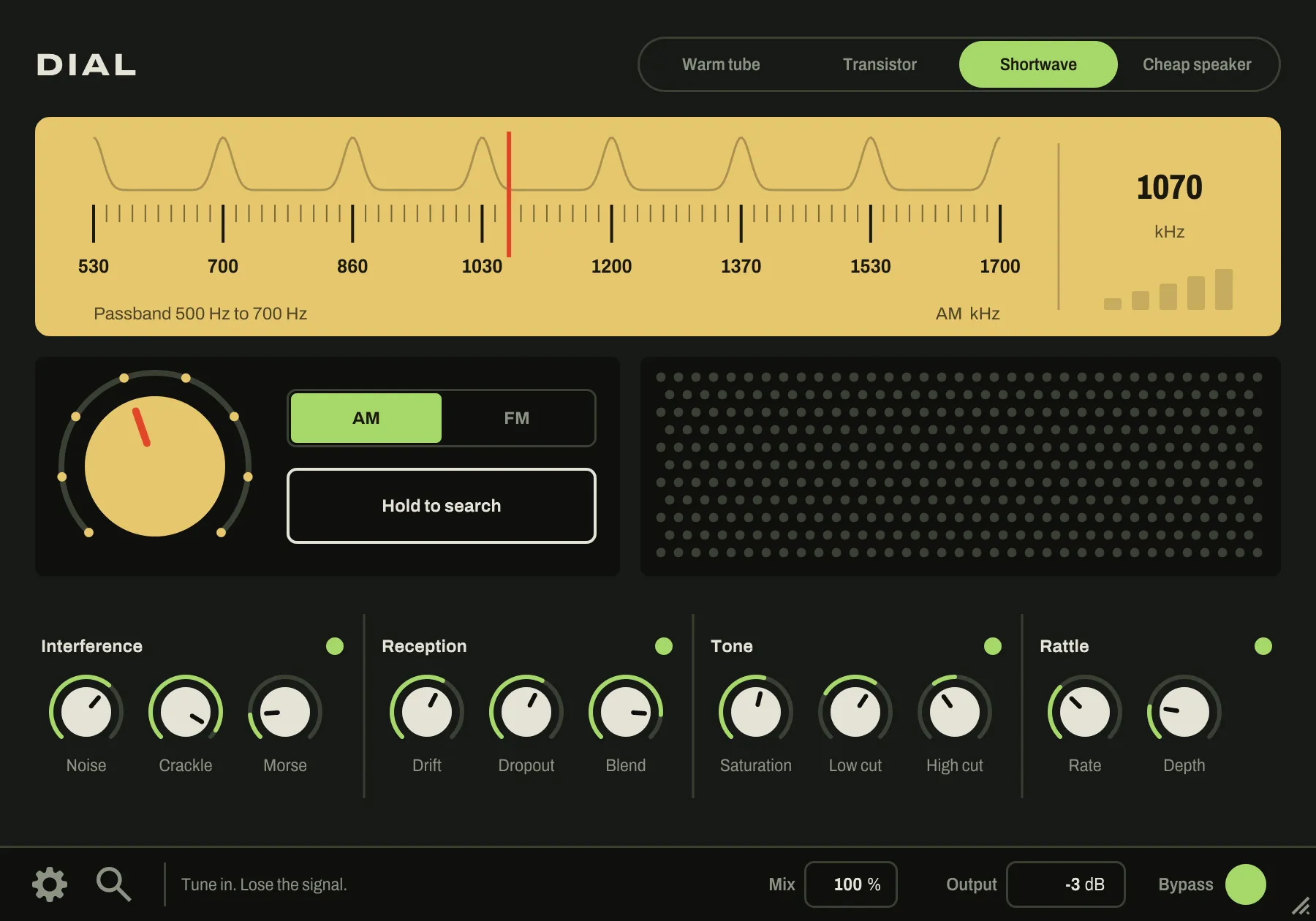
Task: Click the Mix 100 % value field
Action: [x=851, y=884]
